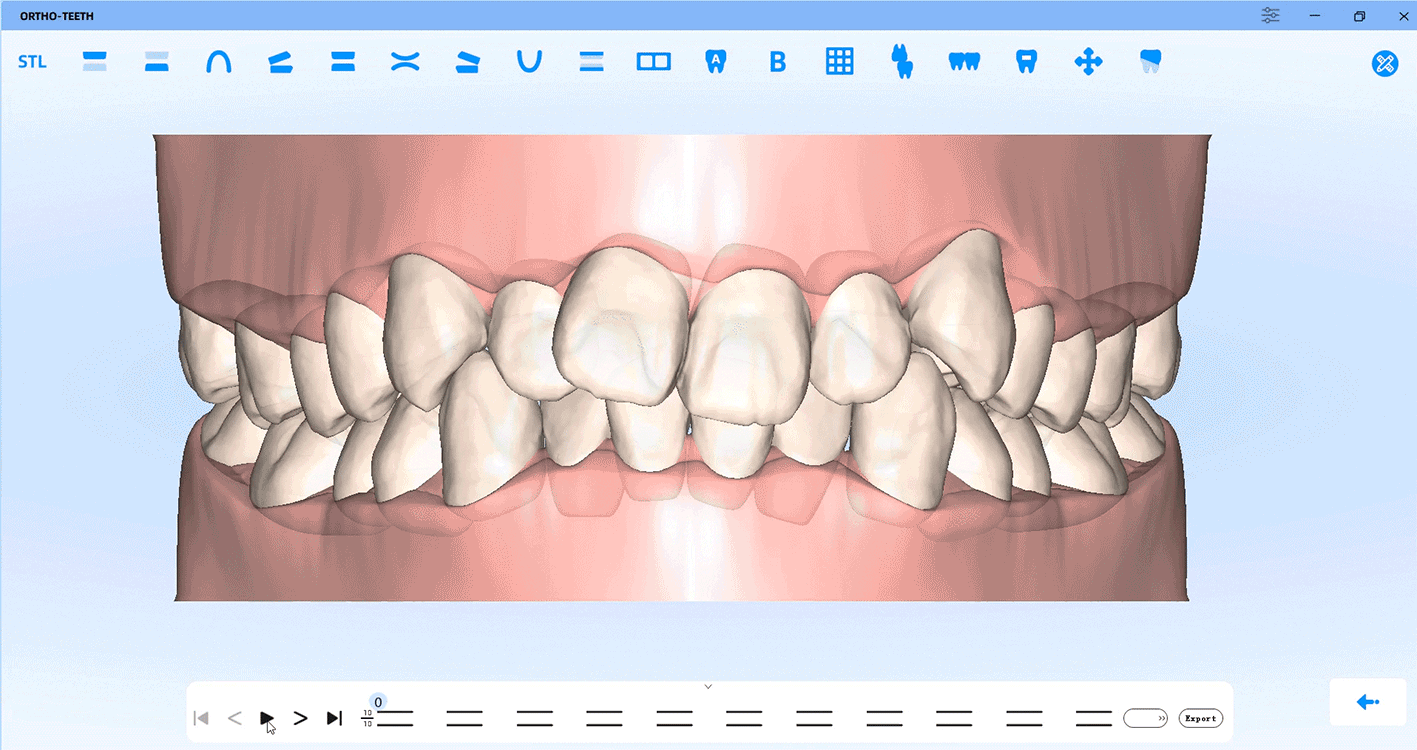Click the bold B icon in toolbar

tap(777, 62)
